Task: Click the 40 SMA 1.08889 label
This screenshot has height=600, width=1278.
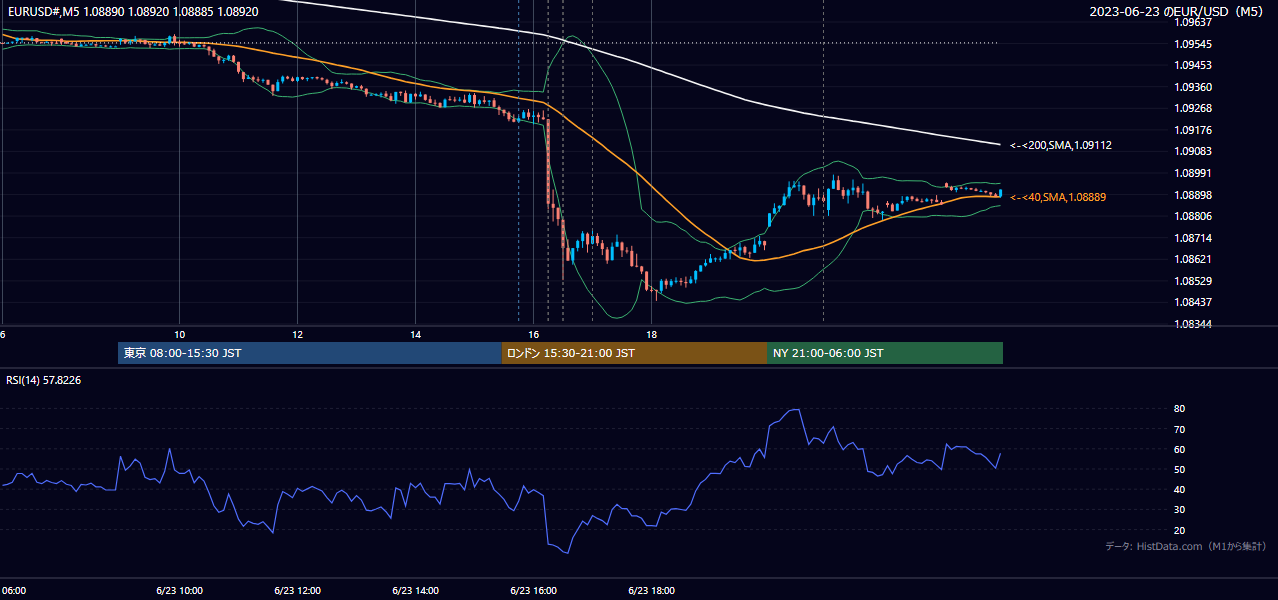Action: (x=1058, y=197)
